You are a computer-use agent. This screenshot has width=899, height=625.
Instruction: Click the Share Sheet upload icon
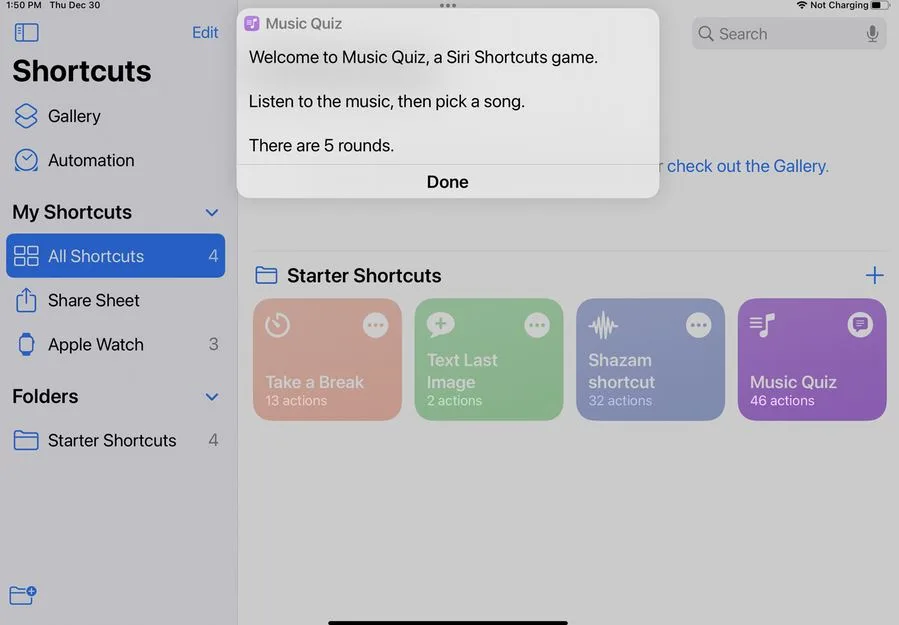[26, 300]
